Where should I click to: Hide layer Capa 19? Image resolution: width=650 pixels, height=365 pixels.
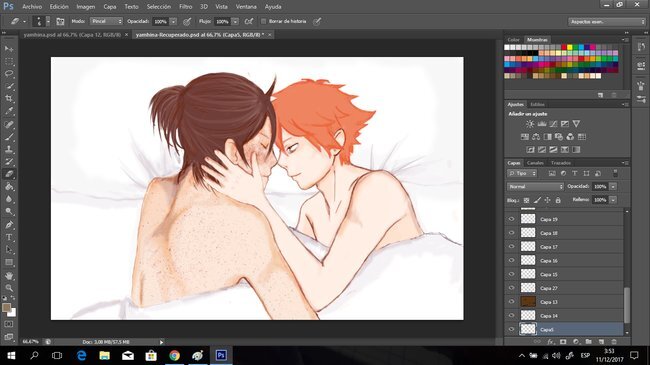coord(511,219)
